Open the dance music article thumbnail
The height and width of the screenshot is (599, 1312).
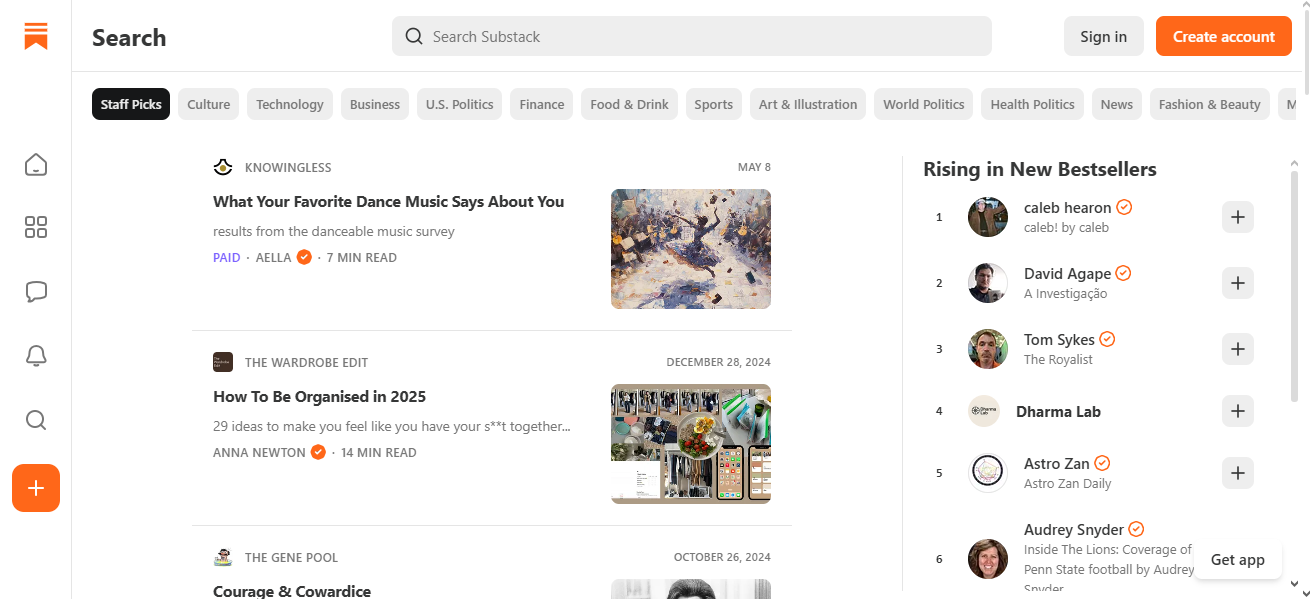point(691,249)
